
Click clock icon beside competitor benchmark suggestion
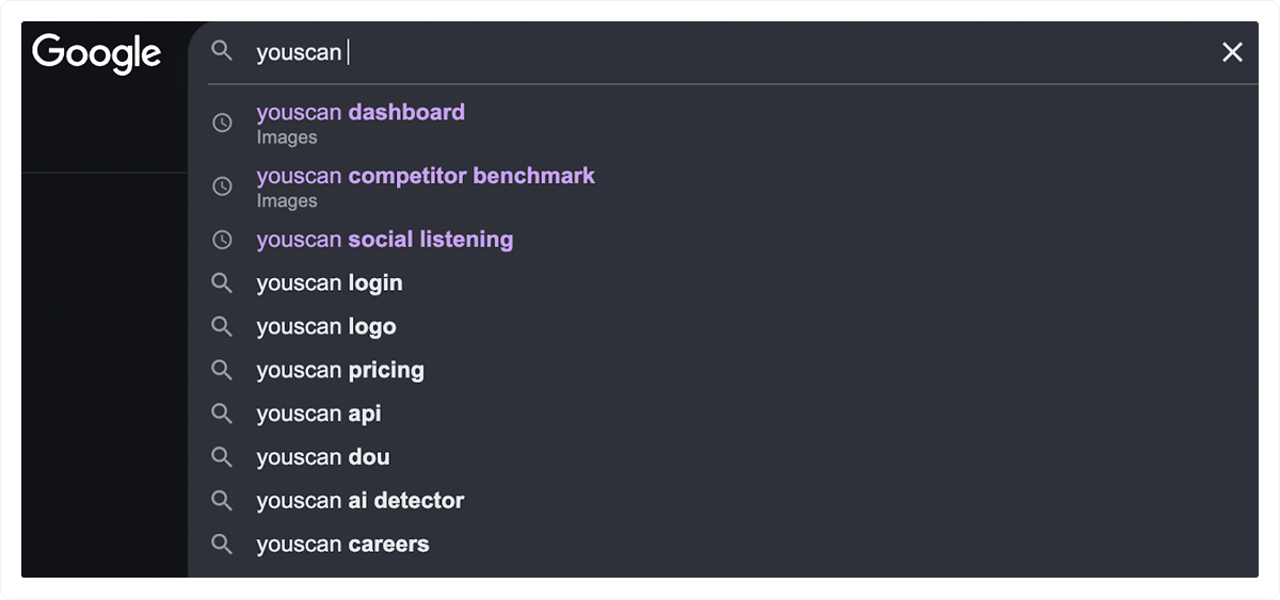(222, 186)
